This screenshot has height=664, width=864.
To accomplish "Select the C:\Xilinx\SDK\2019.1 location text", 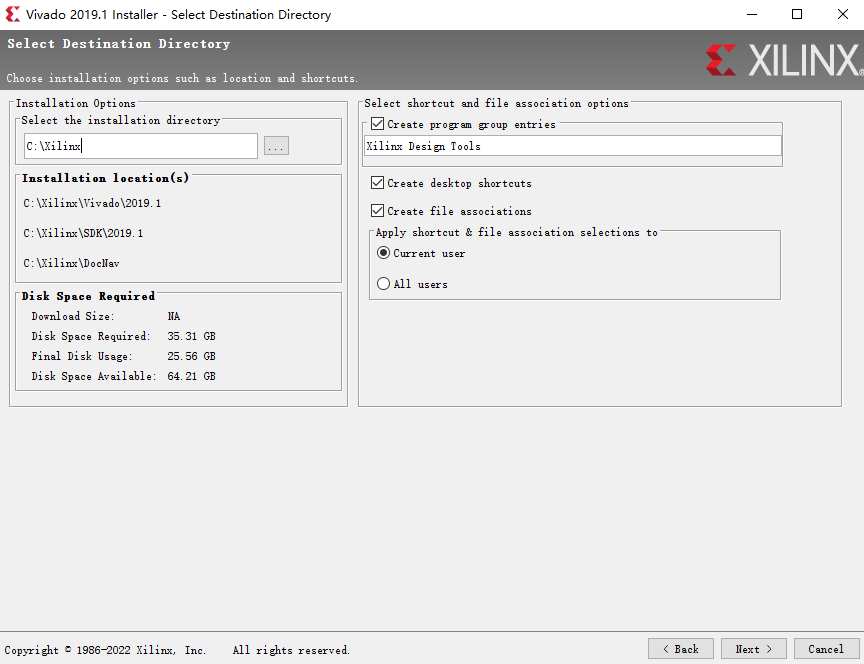I will pos(83,233).
